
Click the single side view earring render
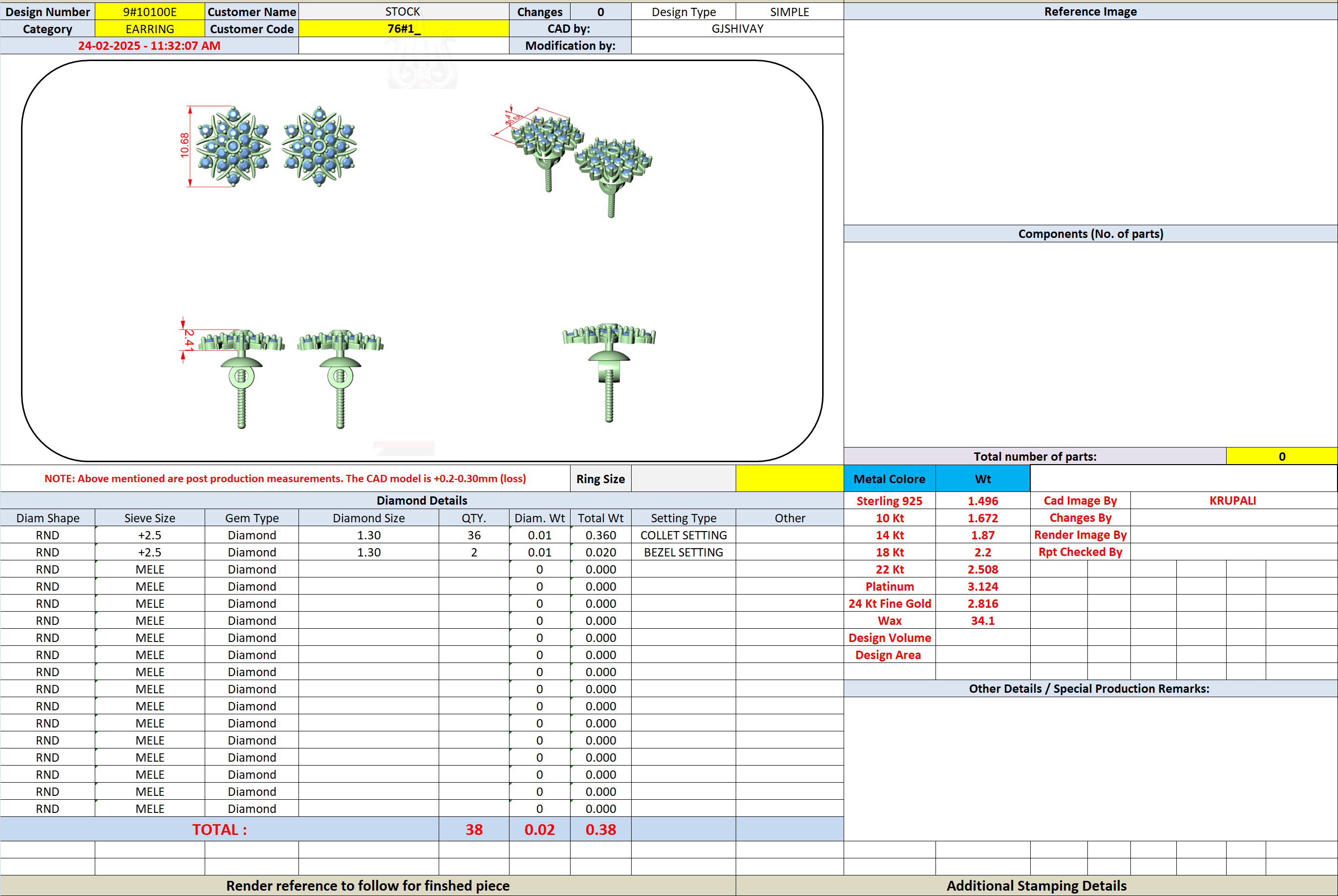[x=609, y=373]
